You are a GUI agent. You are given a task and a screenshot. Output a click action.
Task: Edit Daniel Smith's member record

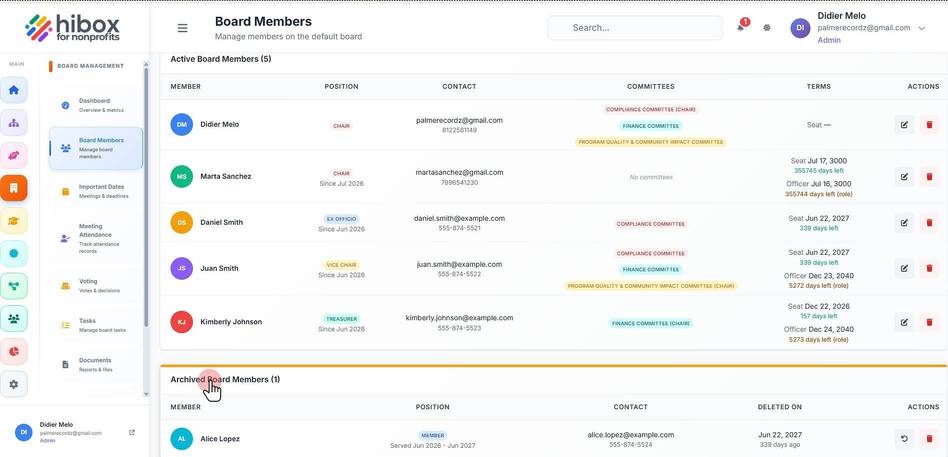pyautogui.click(x=904, y=222)
